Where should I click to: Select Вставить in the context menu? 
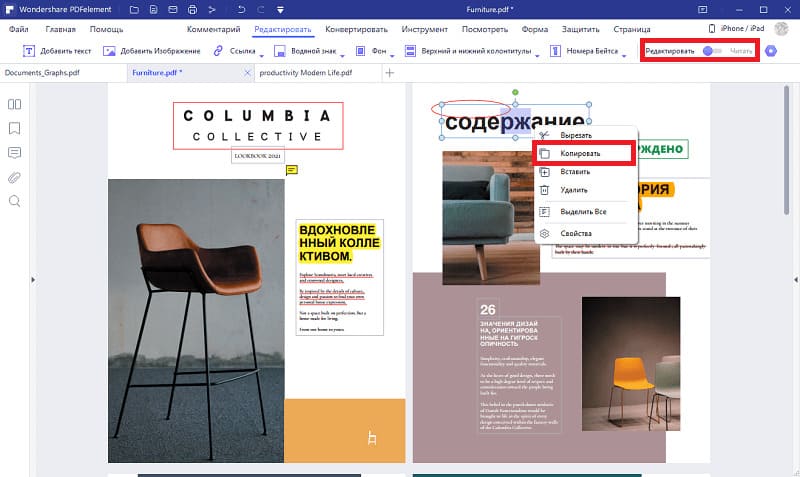(x=586, y=172)
